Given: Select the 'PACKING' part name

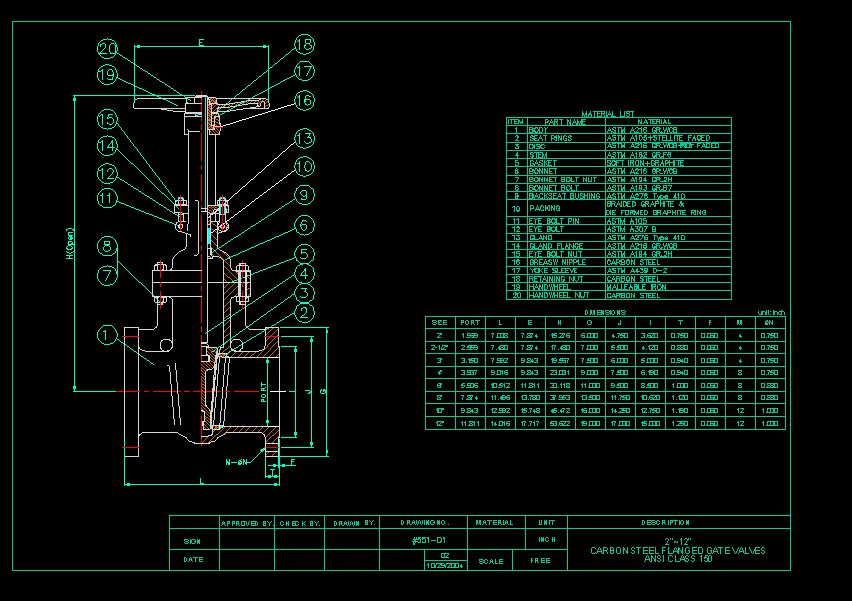Looking at the screenshot, I should tap(544, 209).
